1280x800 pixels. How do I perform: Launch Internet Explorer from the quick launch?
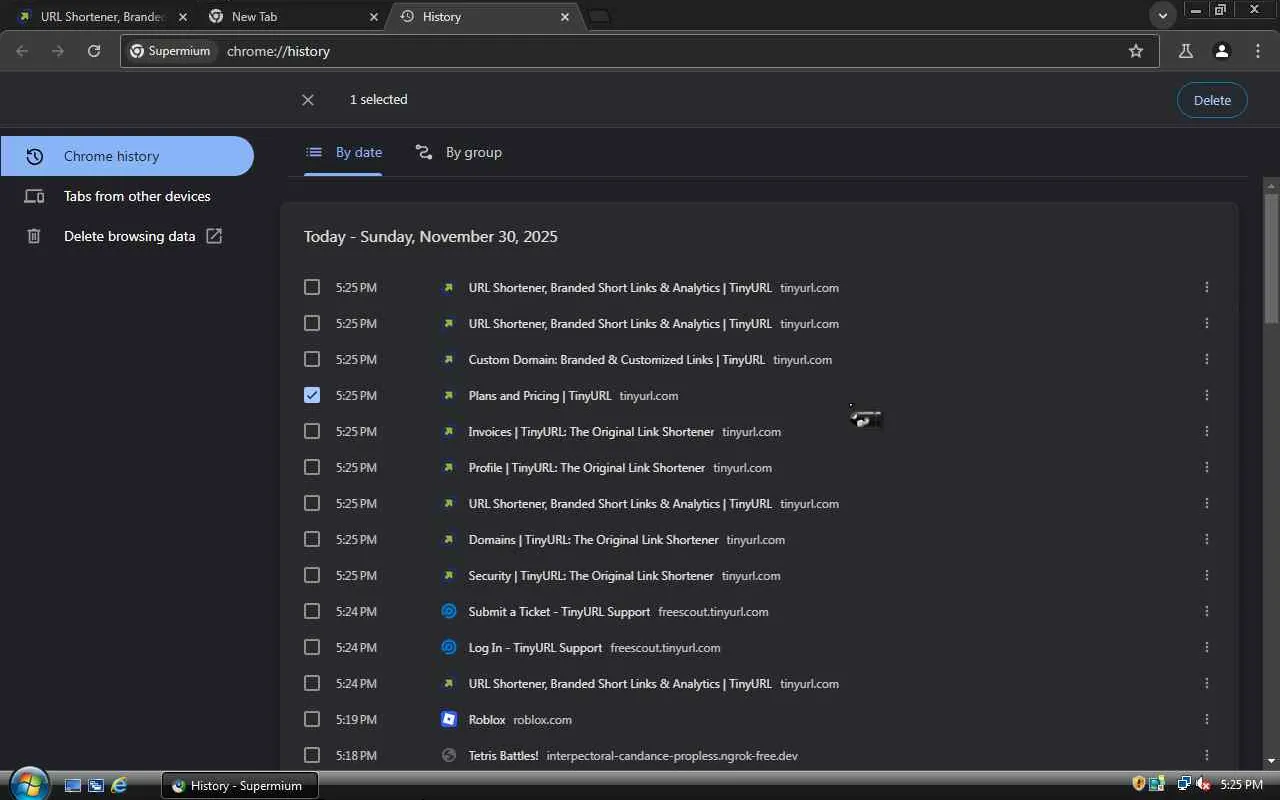(x=119, y=785)
